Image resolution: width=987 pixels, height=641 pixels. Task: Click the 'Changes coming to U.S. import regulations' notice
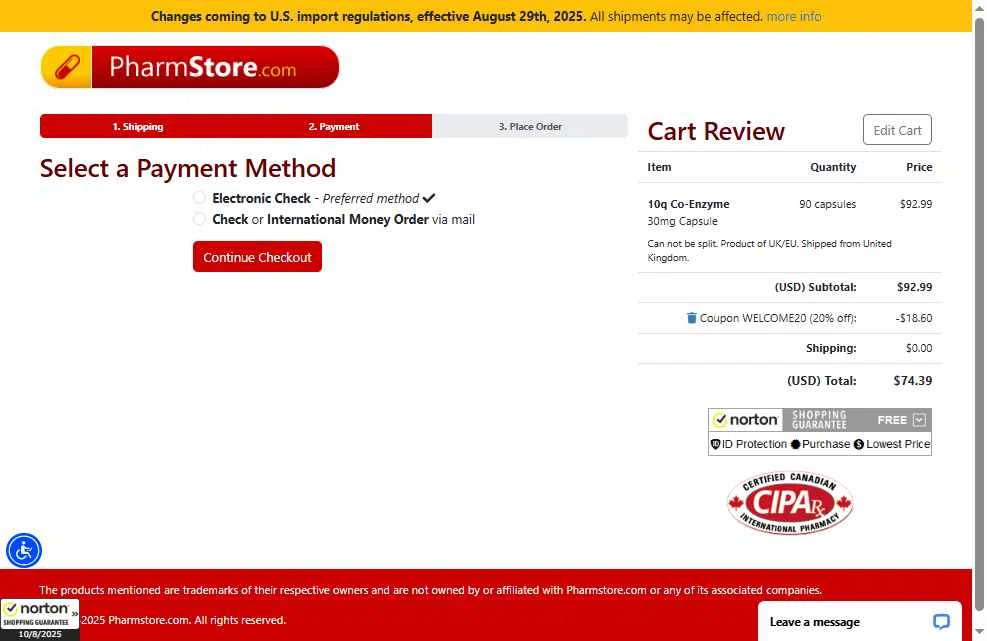368,16
